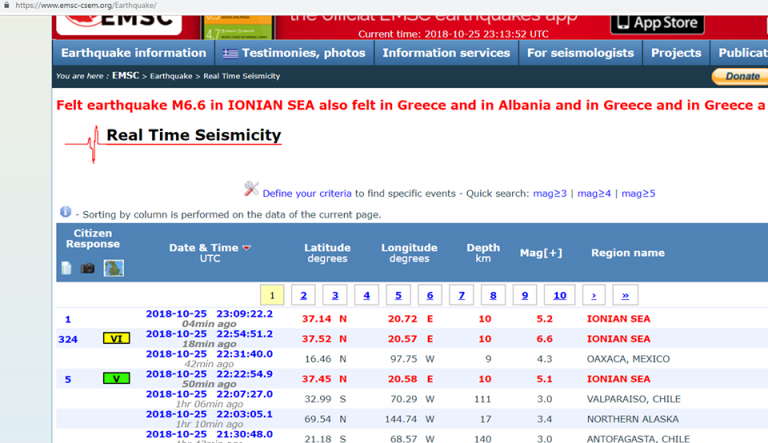Click the map icon under Citizen Response

coord(114,268)
